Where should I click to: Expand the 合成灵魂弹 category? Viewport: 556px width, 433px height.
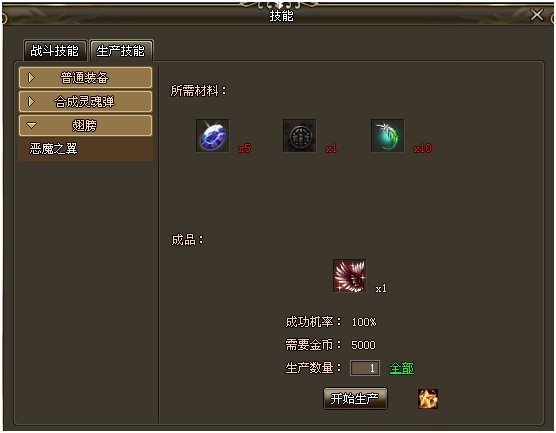pyautogui.click(x=85, y=102)
